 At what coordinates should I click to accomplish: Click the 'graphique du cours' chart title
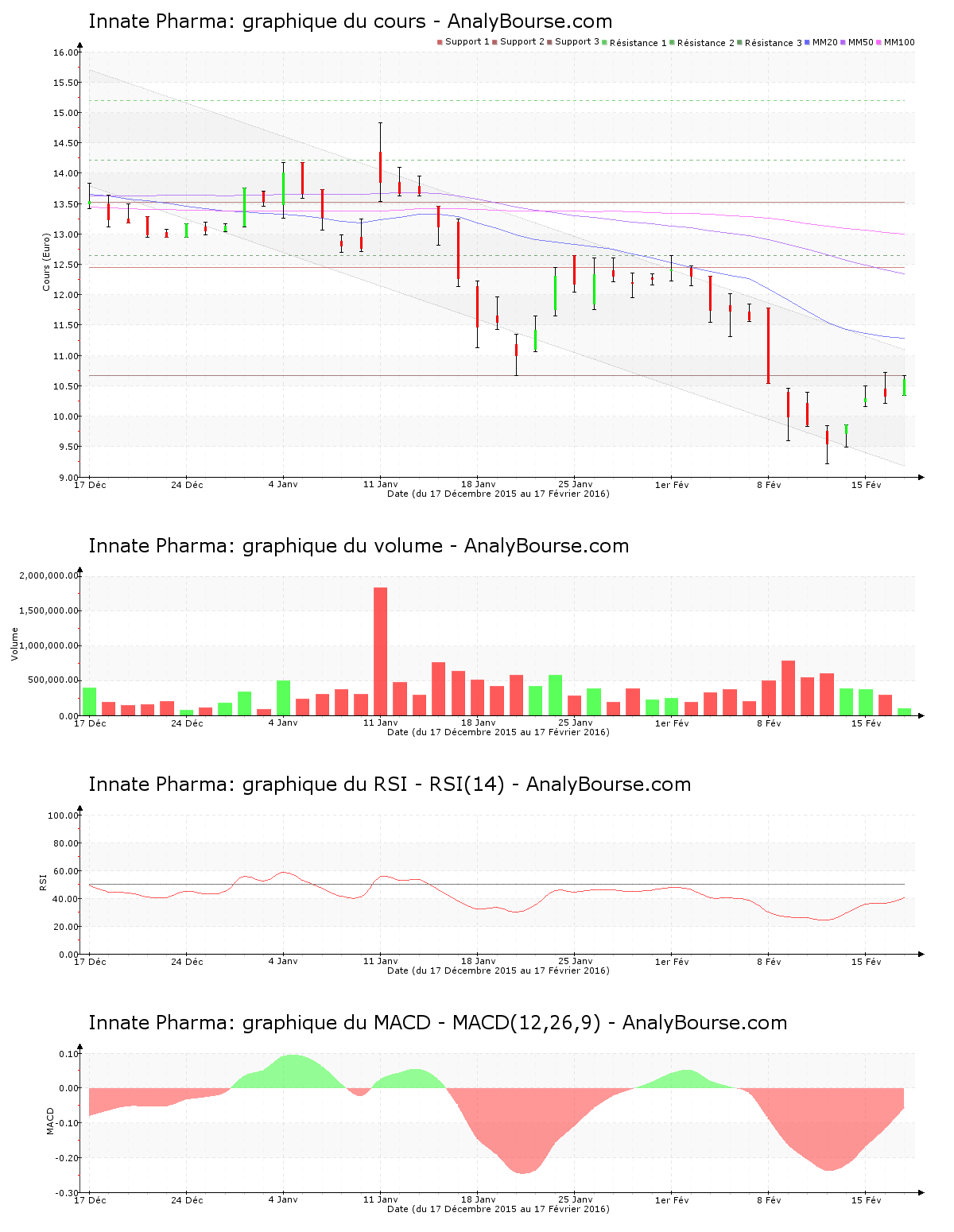351,21
